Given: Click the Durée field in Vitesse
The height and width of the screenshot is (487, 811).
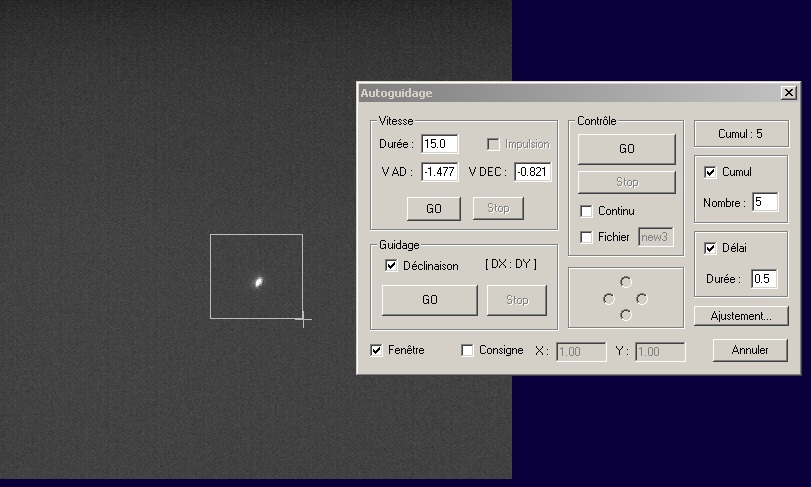Looking at the screenshot, I should tap(440, 144).
